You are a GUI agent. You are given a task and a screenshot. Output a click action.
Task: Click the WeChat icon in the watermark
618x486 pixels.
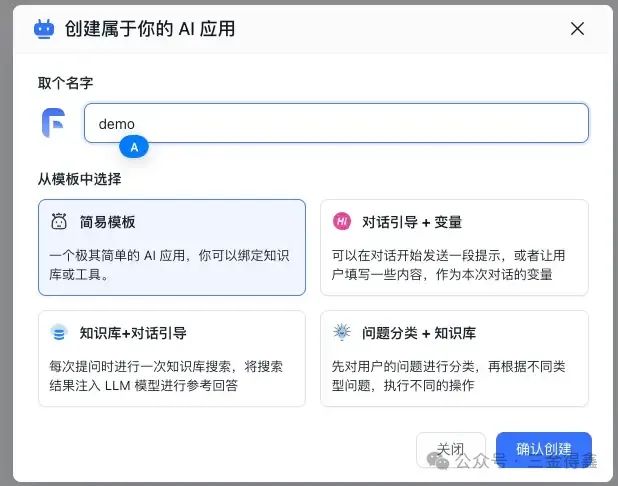(x=439, y=461)
